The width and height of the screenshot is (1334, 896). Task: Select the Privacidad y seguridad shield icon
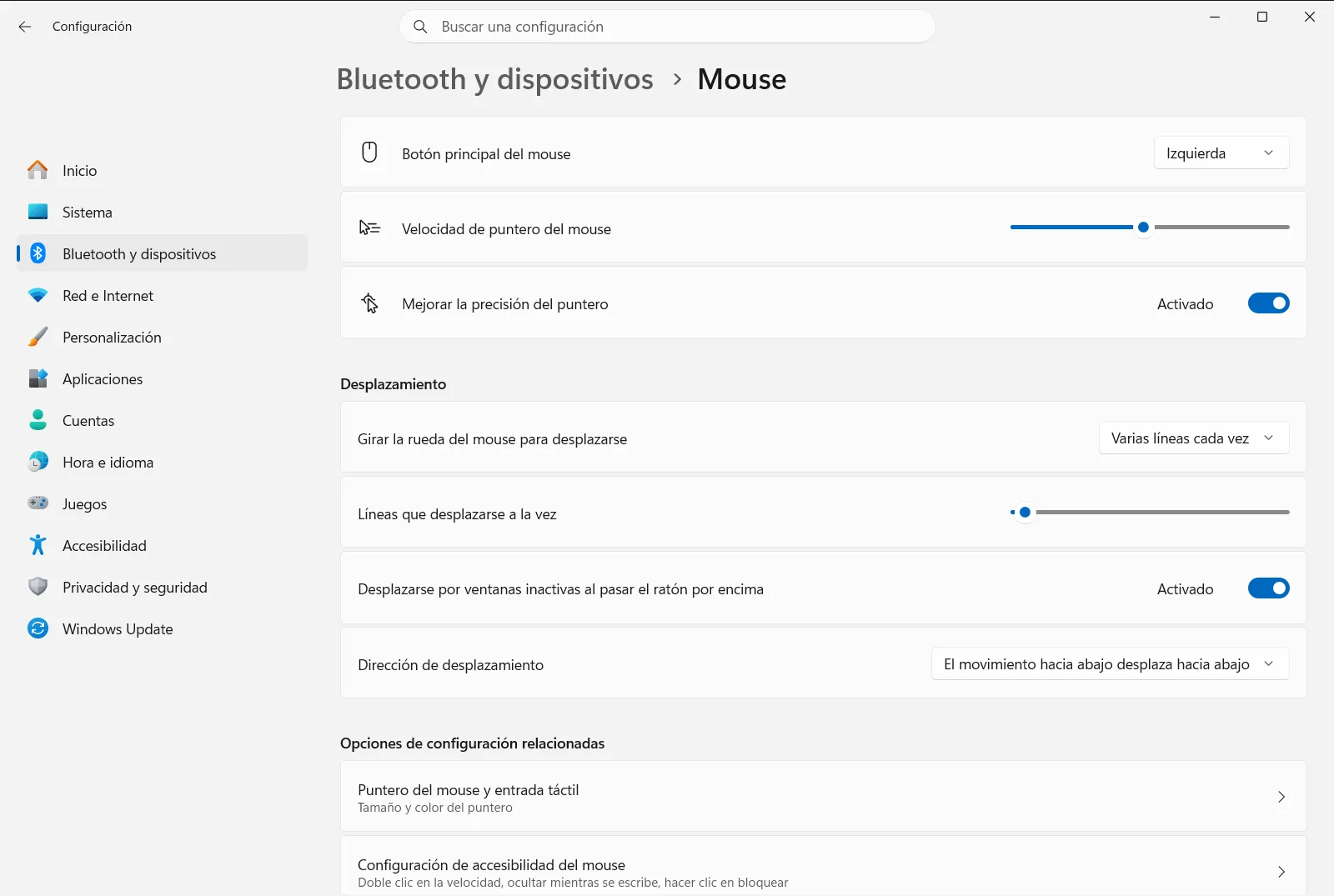click(38, 587)
